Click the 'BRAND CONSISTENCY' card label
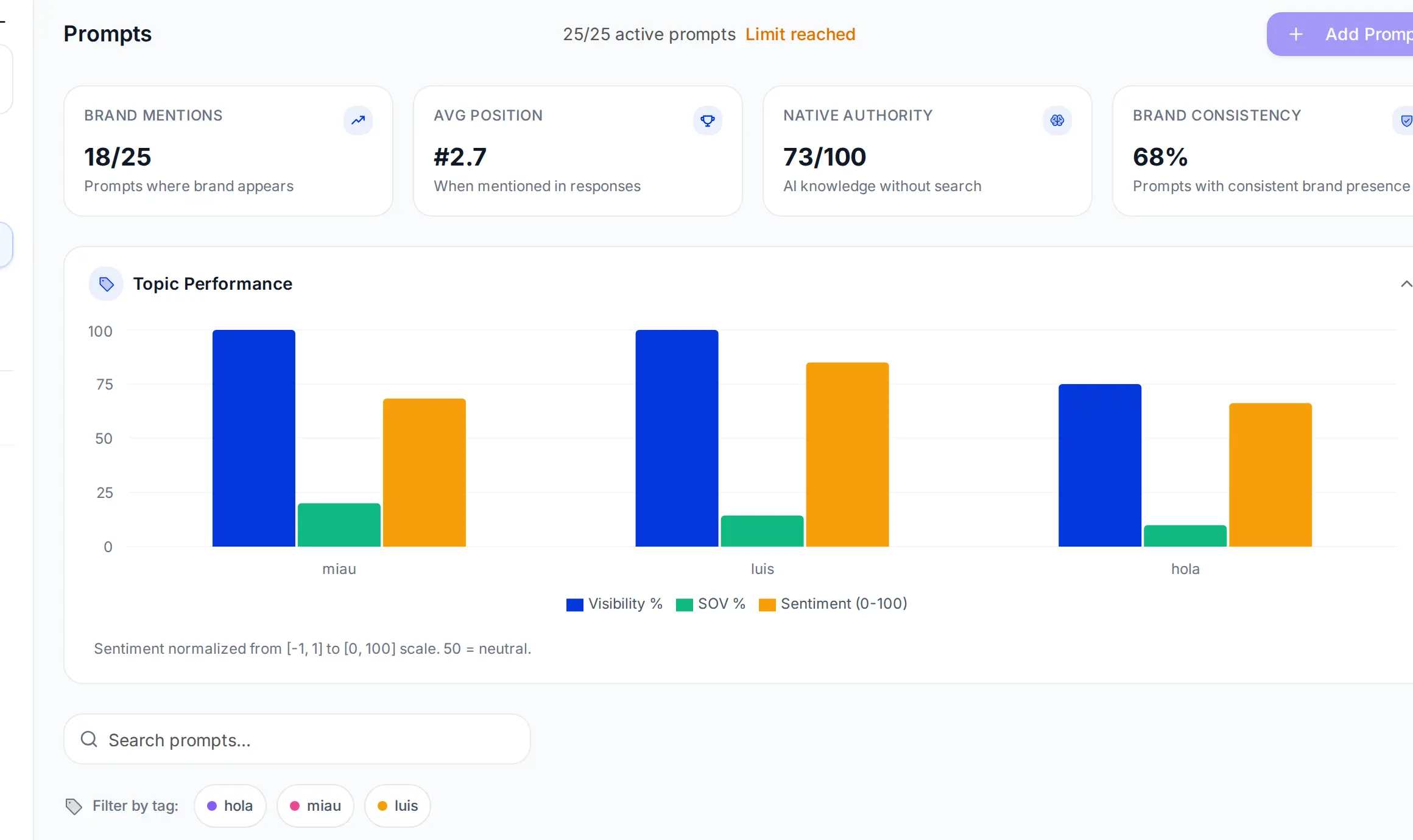This screenshot has width=1413, height=840. click(x=1217, y=116)
